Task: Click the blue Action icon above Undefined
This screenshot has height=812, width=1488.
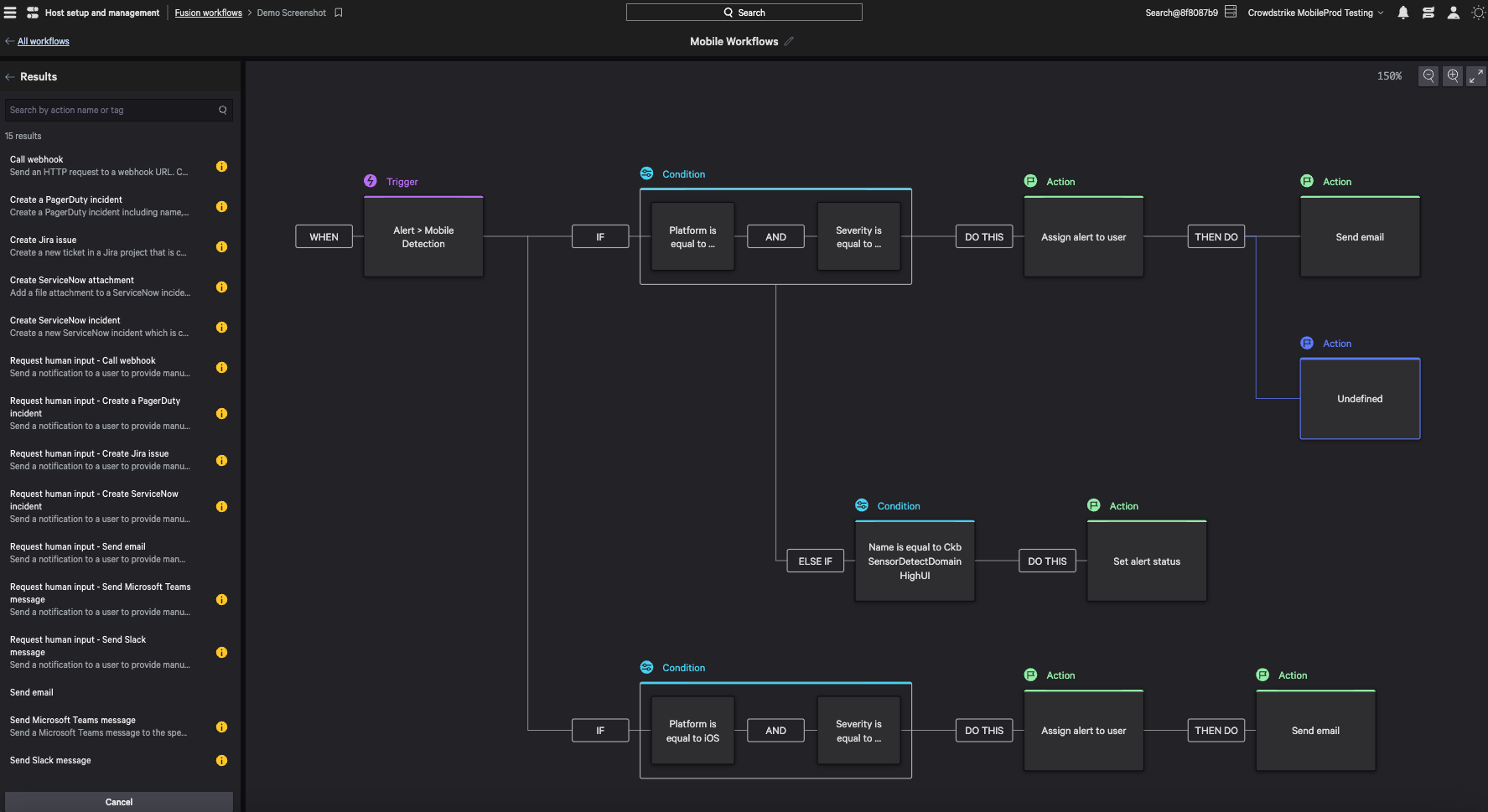Action: click(x=1307, y=343)
